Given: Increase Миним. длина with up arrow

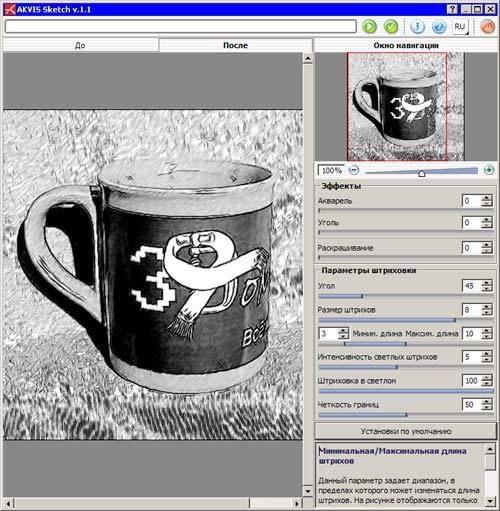Looking at the screenshot, I should [x=343, y=331].
